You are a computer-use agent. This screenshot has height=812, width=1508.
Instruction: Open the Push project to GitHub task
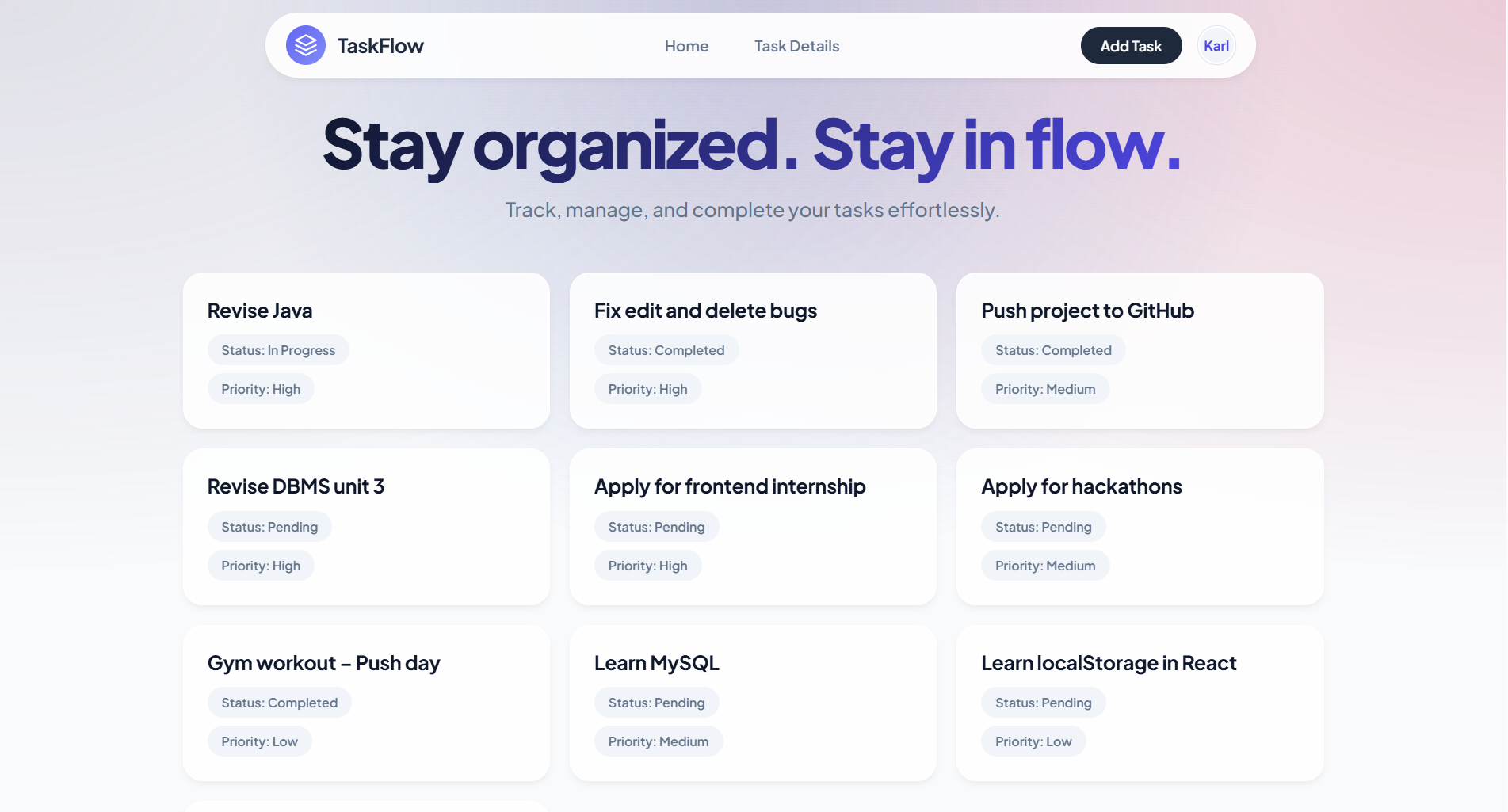point(1140,350)
